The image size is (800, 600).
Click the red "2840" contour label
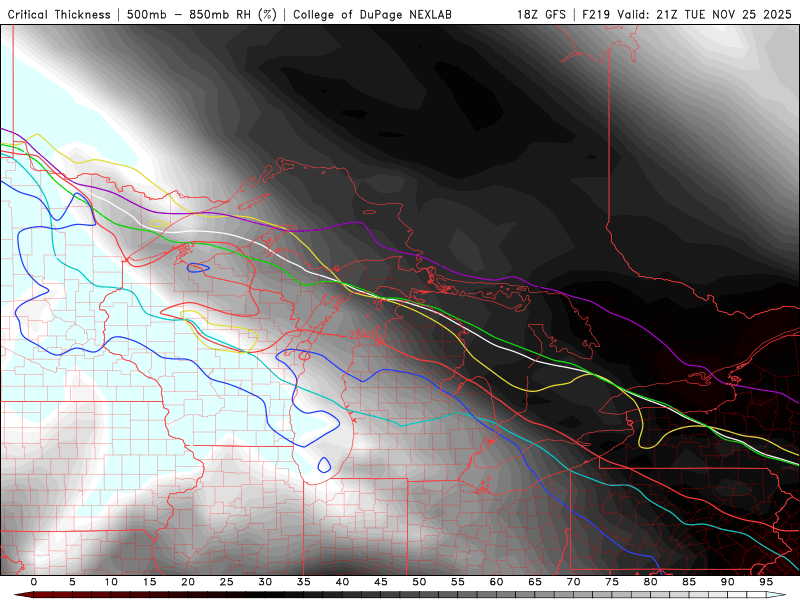[x=363, y=335]
